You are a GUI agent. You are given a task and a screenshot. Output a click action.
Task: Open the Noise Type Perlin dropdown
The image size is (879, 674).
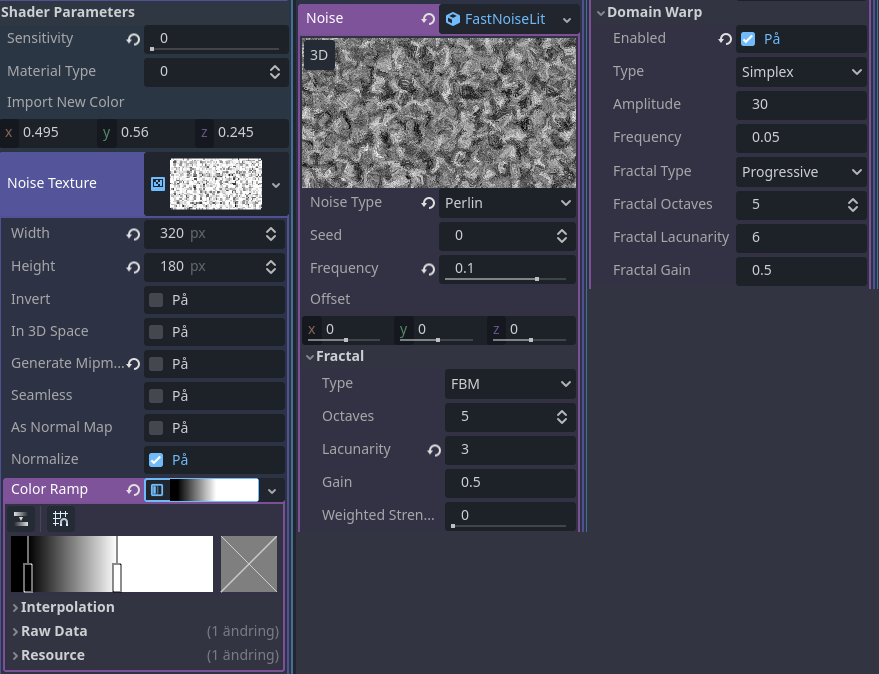[507, 203]
